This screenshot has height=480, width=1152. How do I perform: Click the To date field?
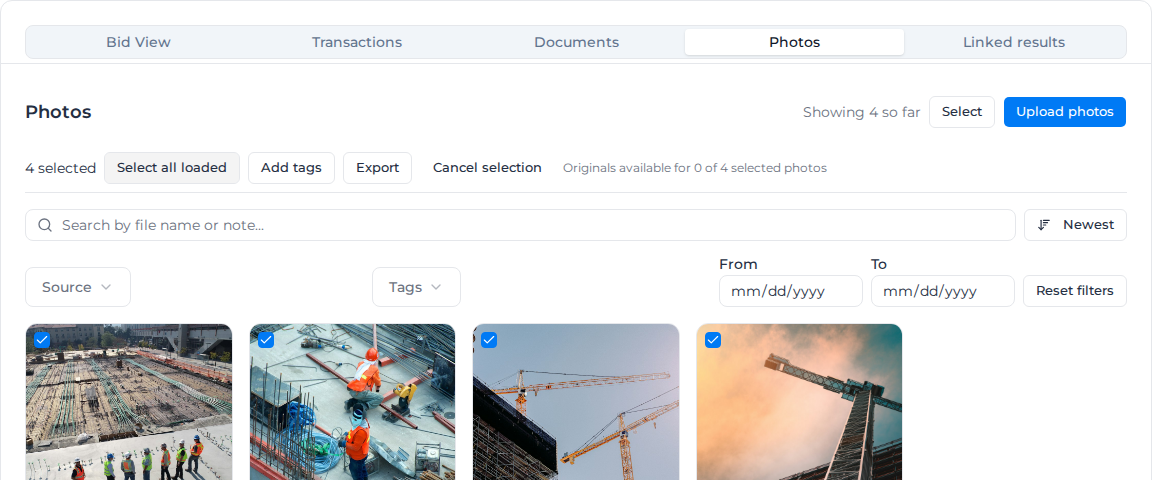click(943, 291)
